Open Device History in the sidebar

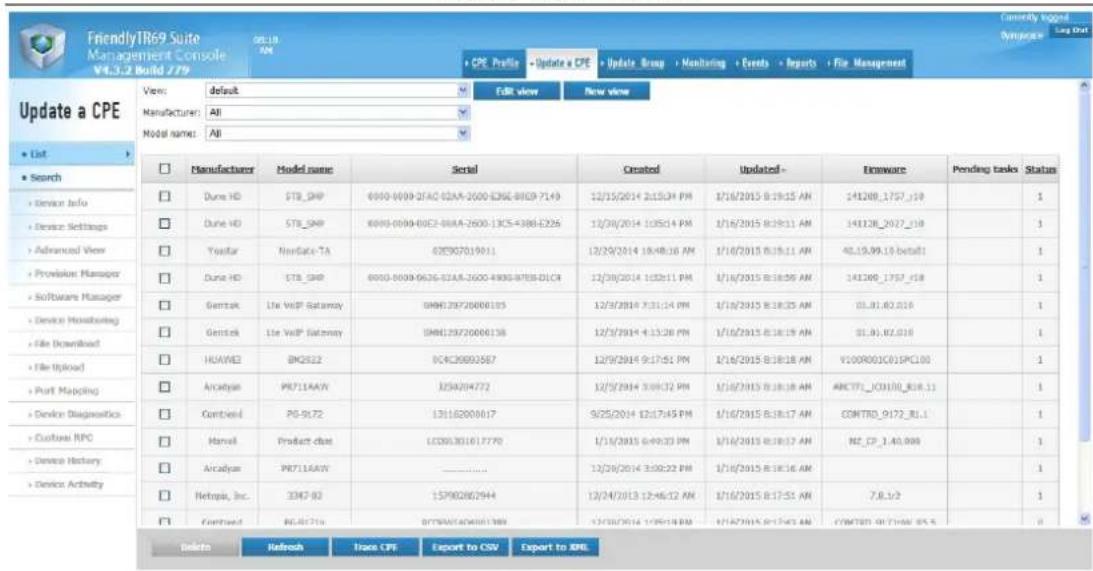point(67,461)
